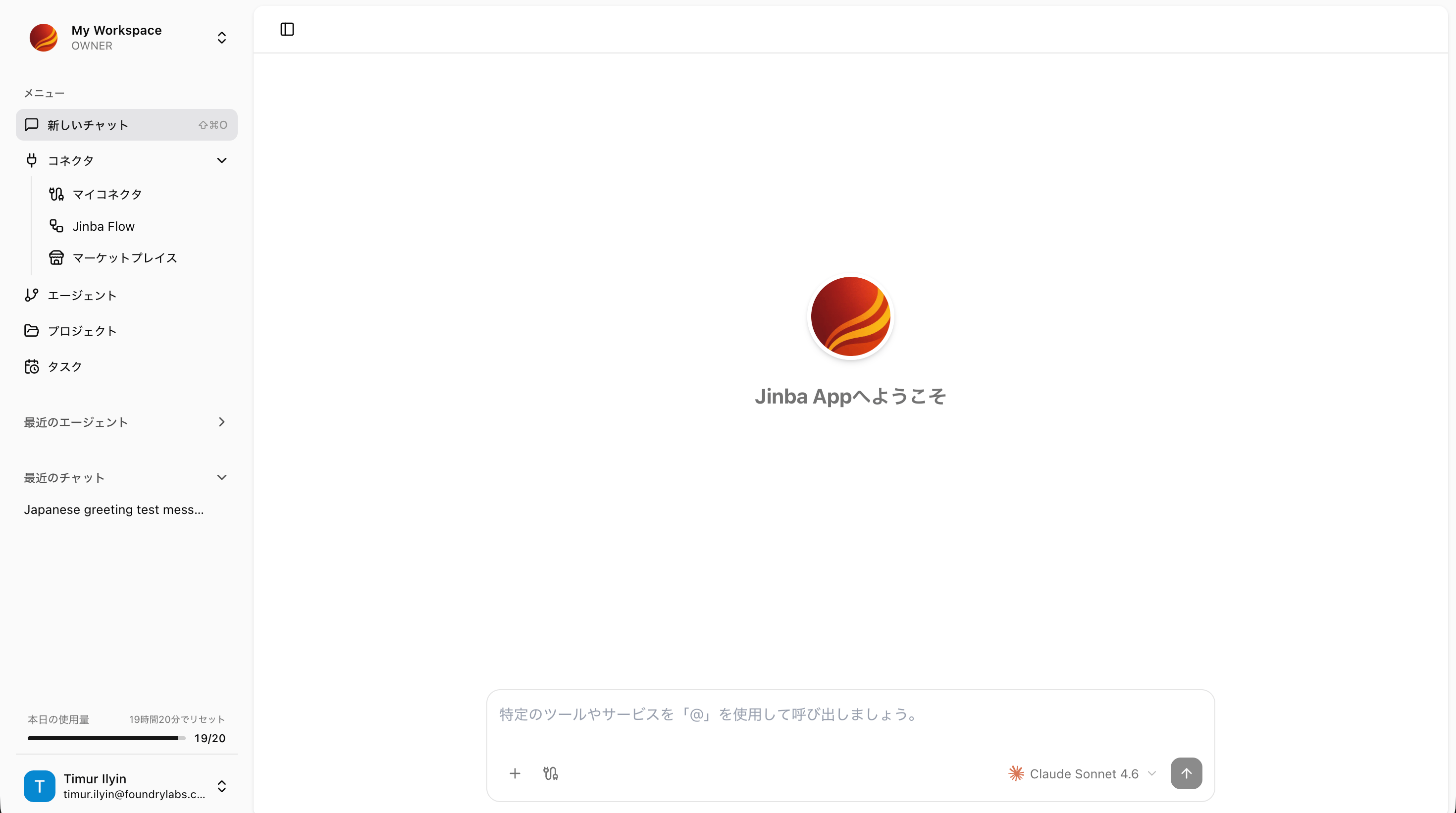Click the timur.ilyin email address text
Screen dimensions: 1456x813
coord(134,794)
